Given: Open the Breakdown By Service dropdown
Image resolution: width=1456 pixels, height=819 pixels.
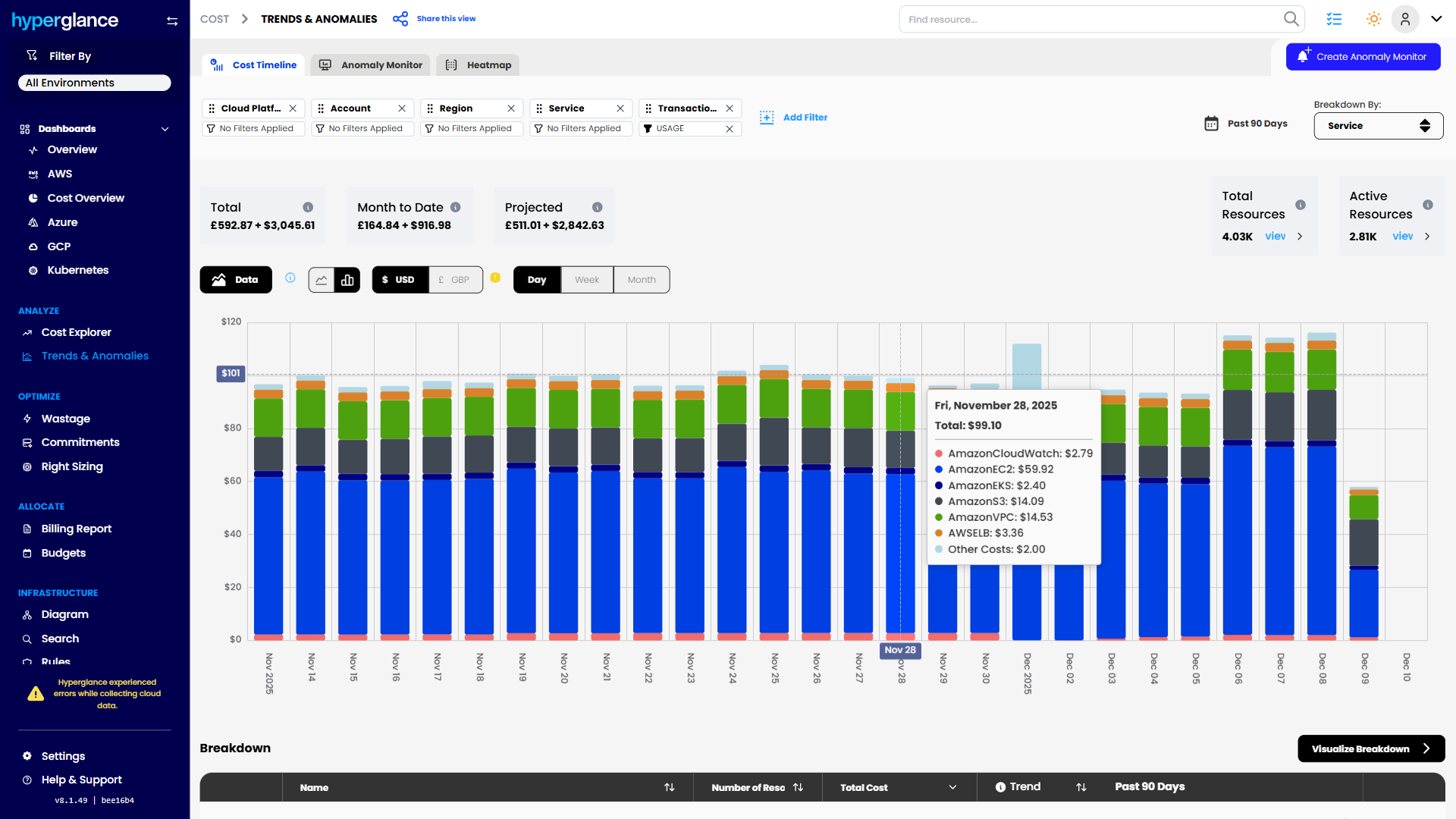Looking at the screenshot, I should 1377,126.
